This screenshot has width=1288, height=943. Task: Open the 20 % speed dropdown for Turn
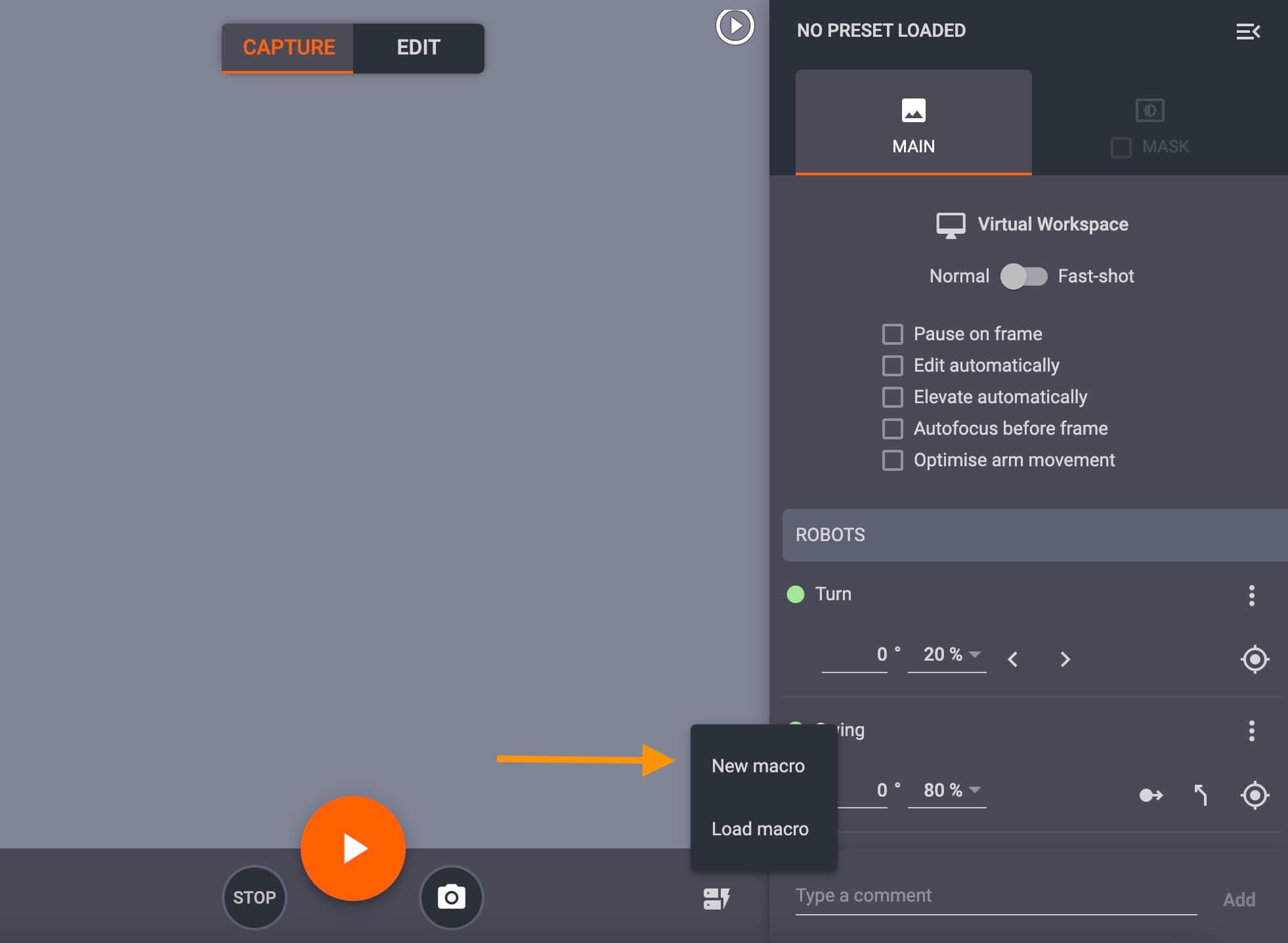tap(946, 654)
